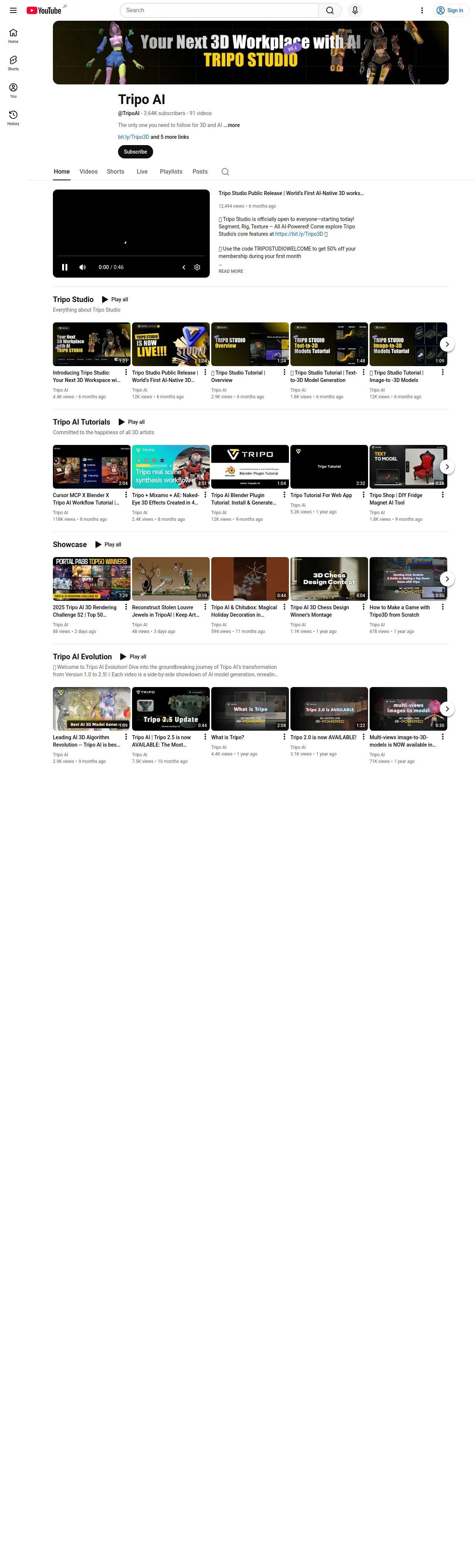Open You in sidebar
Image resolution: width=475 pixels, height=1568 pixels.
13,91
